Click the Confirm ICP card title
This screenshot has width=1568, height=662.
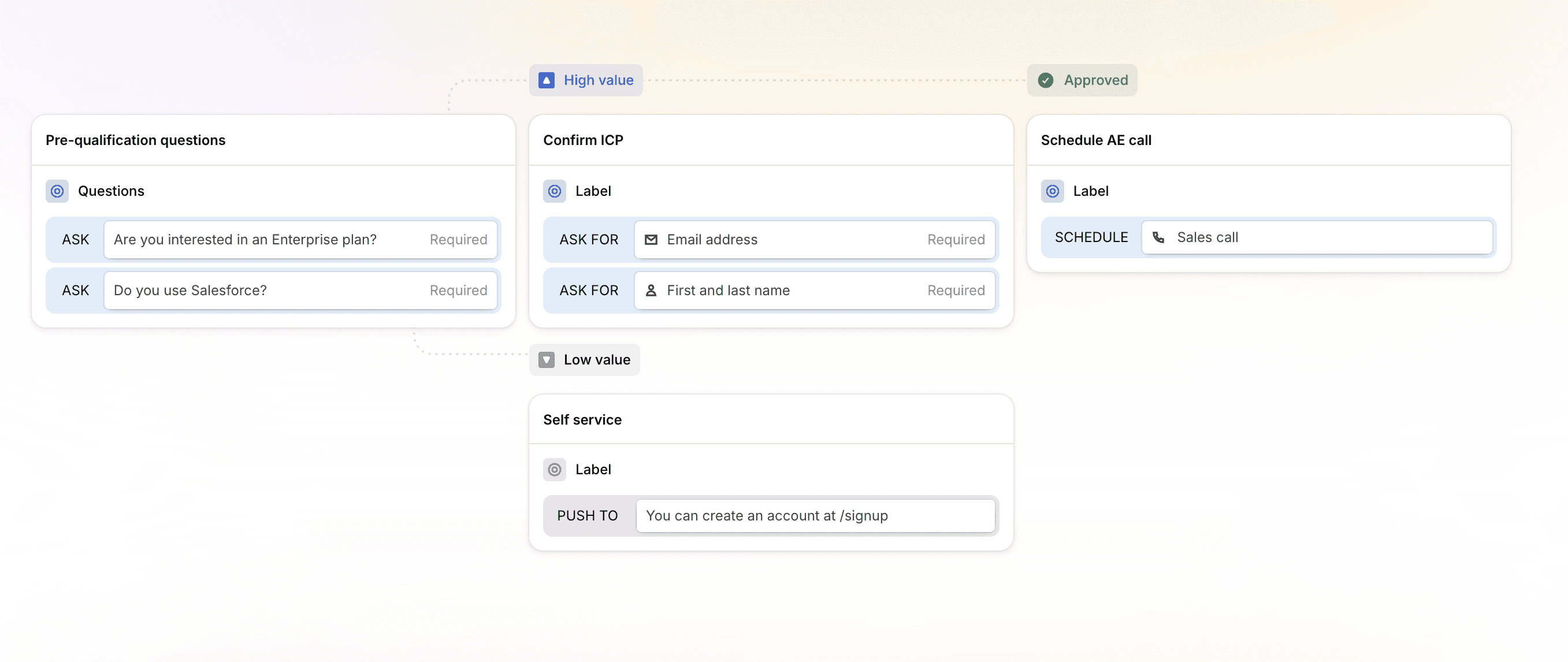pyautogui.click(x=583, y=140)
